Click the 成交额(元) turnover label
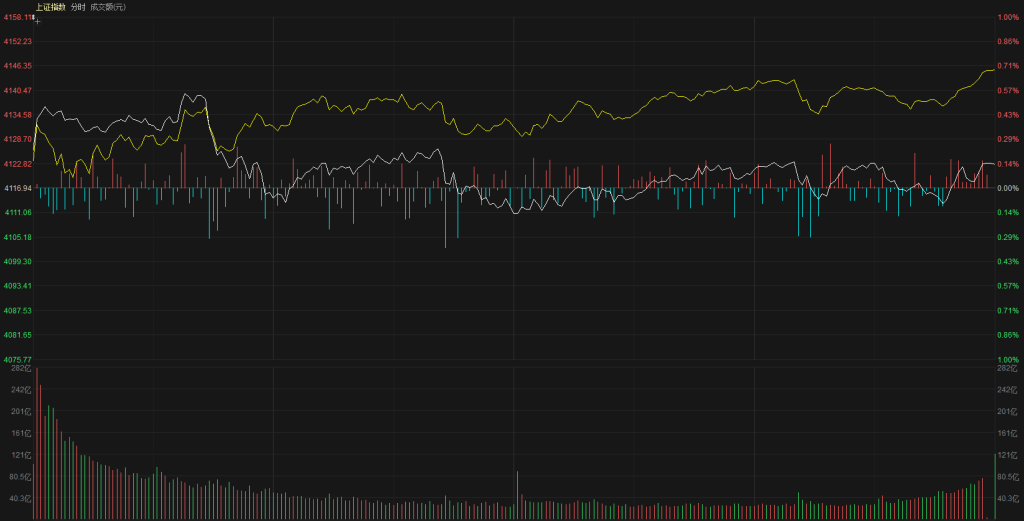Screen dimensions: 1024x521 point(108,7)
